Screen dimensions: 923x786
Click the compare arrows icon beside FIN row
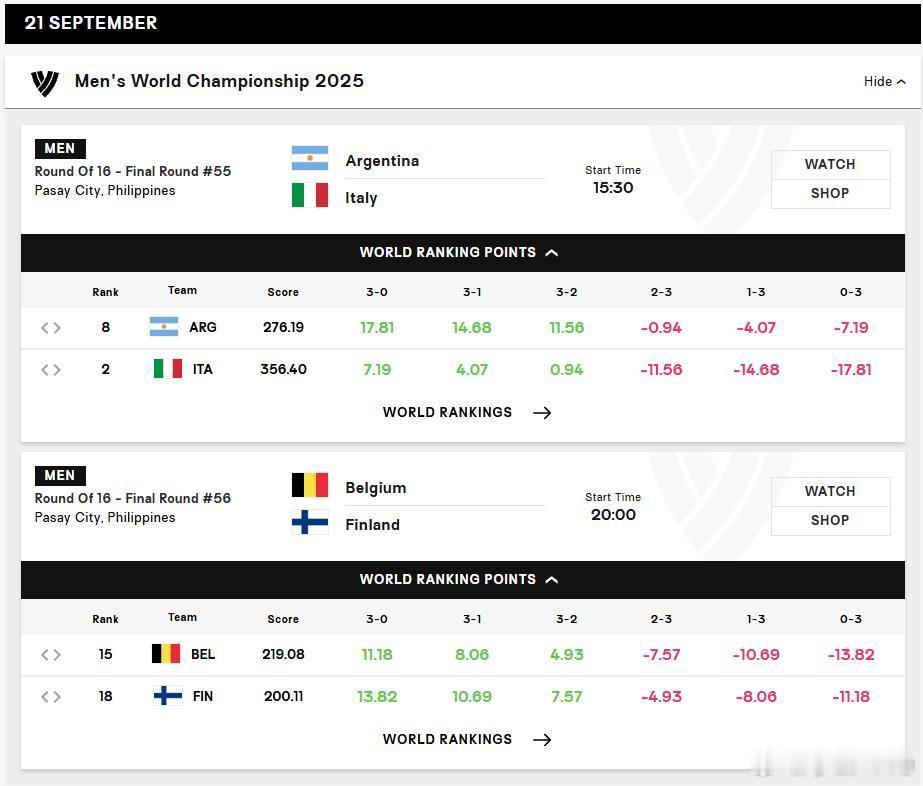51,697
